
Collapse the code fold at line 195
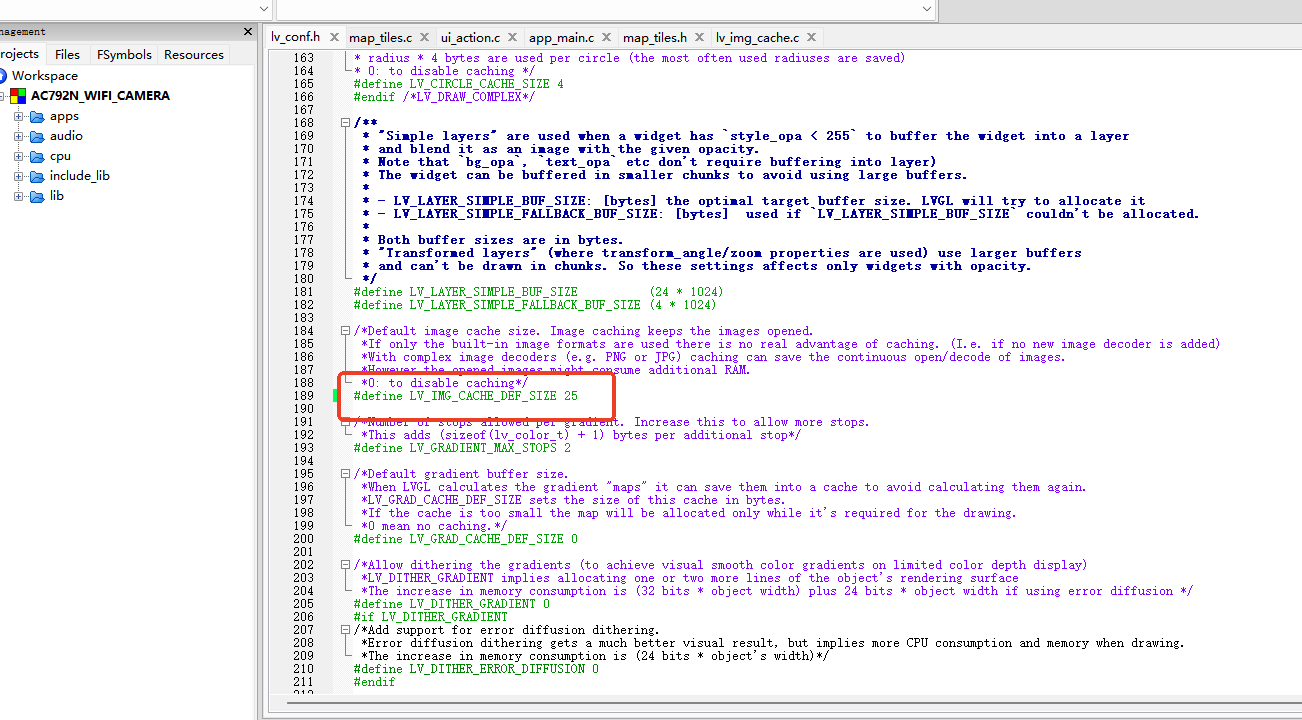click(345, 474)
